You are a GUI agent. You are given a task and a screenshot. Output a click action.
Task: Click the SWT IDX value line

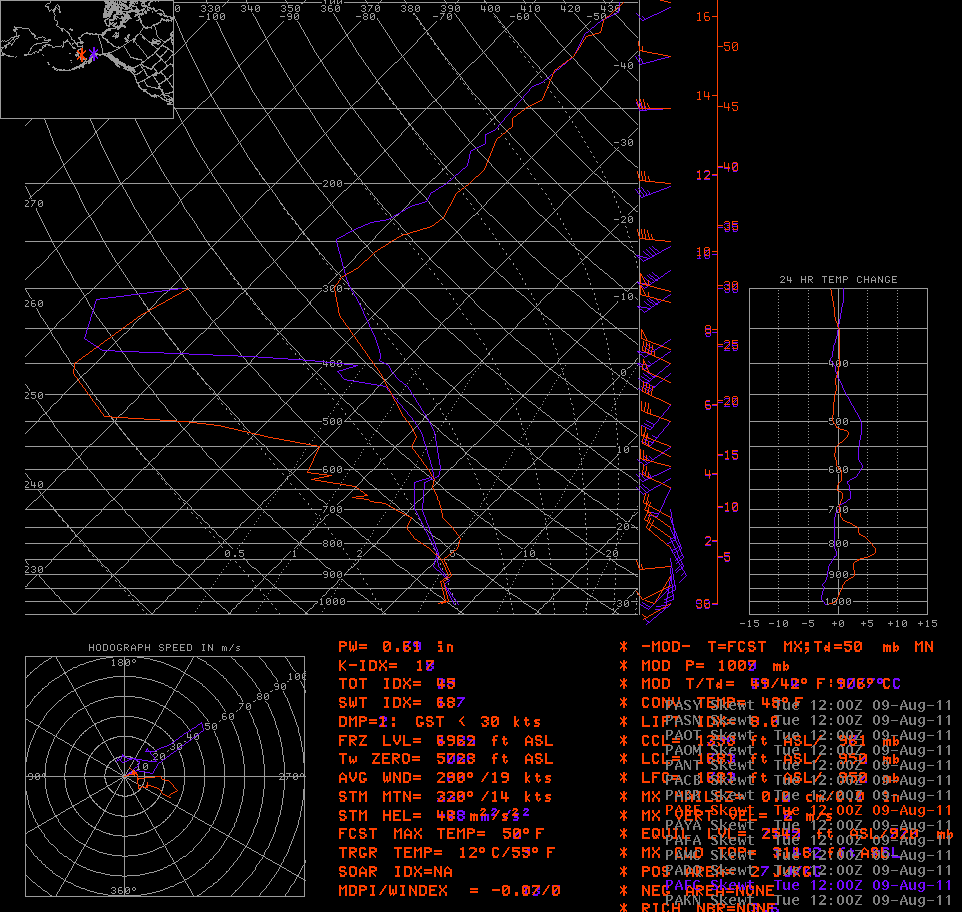coord(402,703)
